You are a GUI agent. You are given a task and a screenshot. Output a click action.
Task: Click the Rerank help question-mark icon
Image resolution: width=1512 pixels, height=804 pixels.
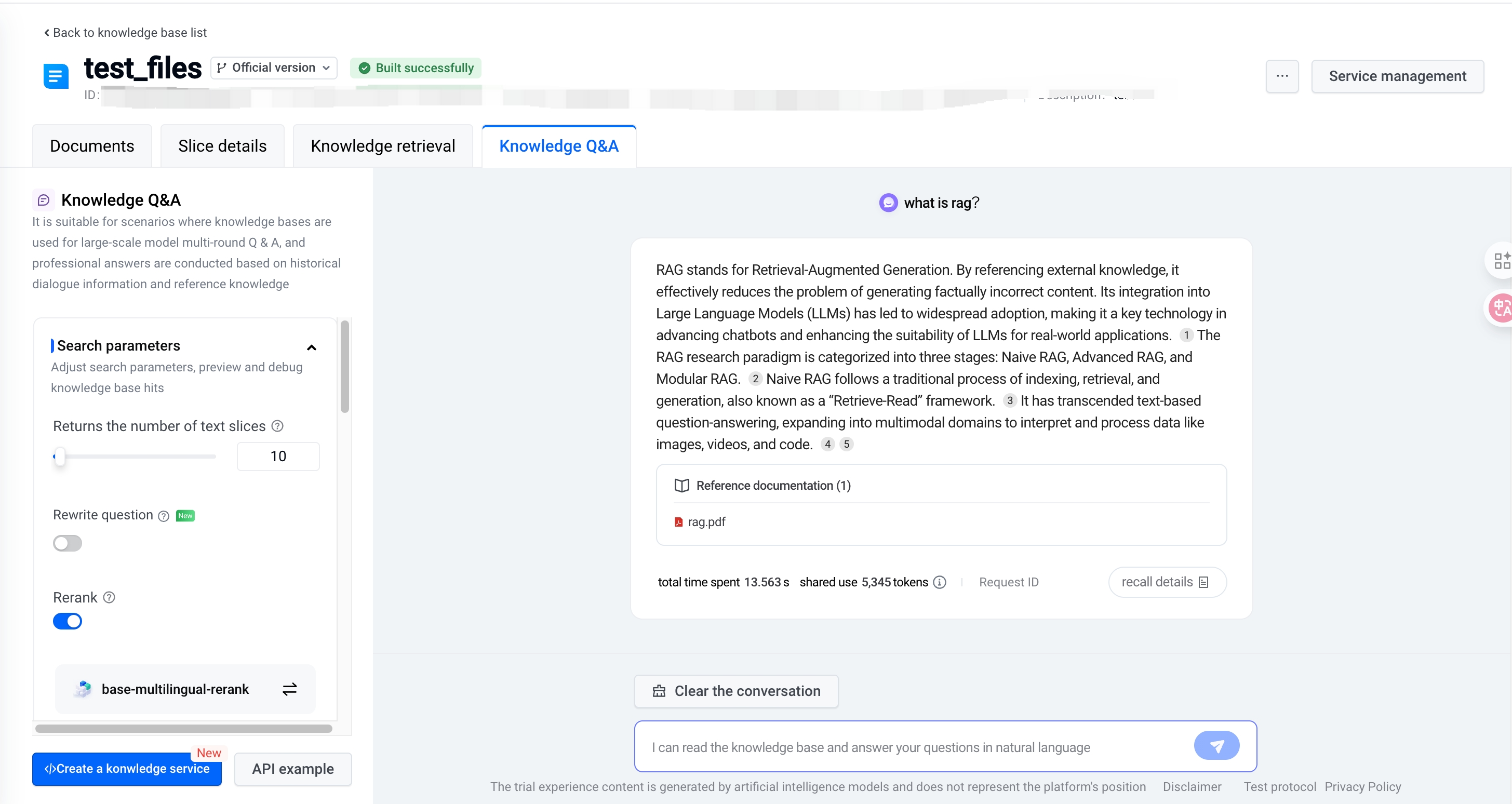pyautogui.click(x=109, y=597)
